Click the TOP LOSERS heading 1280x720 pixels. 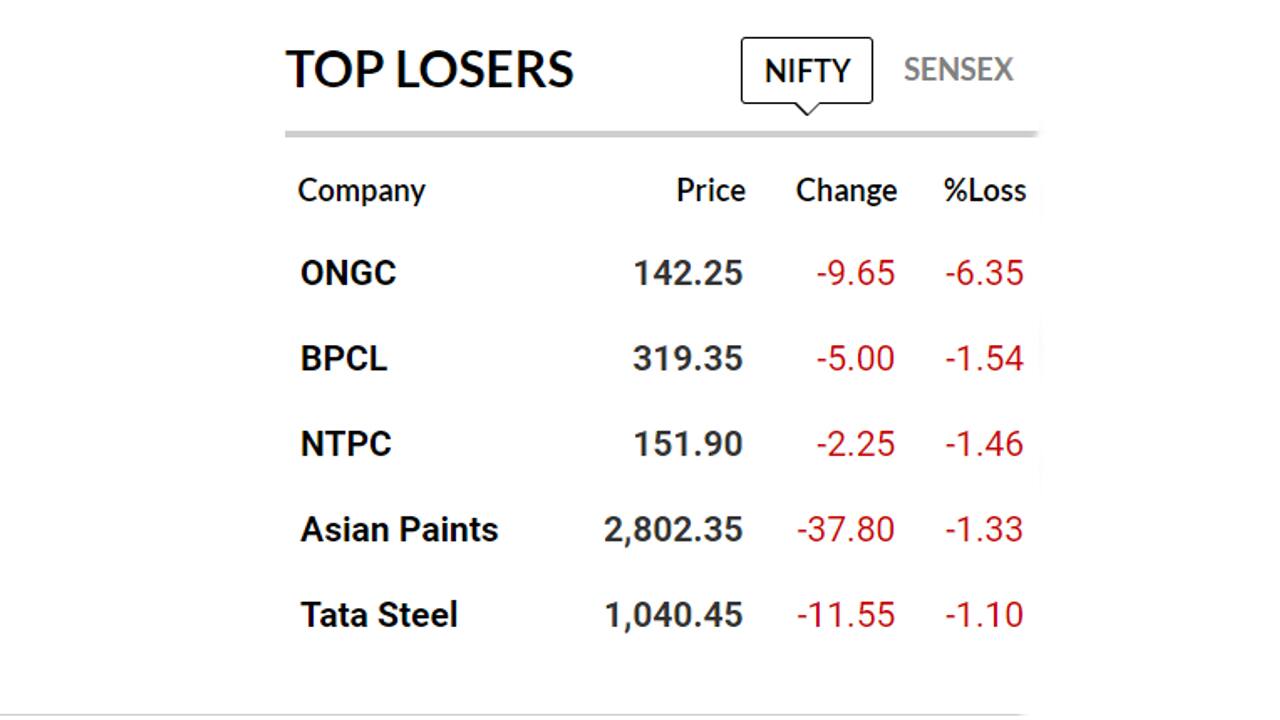click(430, 70)
